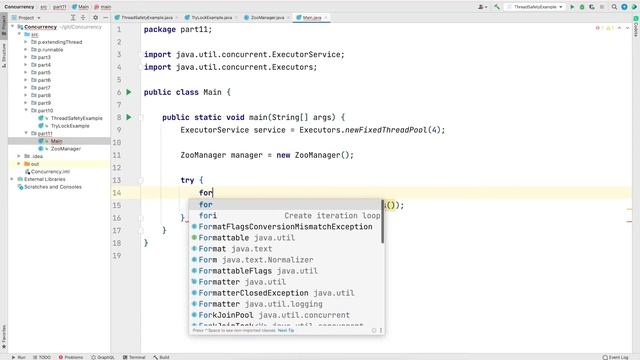This screenshot has width=640, height=360.
Task: Hide the Project tool window
Action: [105, 18]
